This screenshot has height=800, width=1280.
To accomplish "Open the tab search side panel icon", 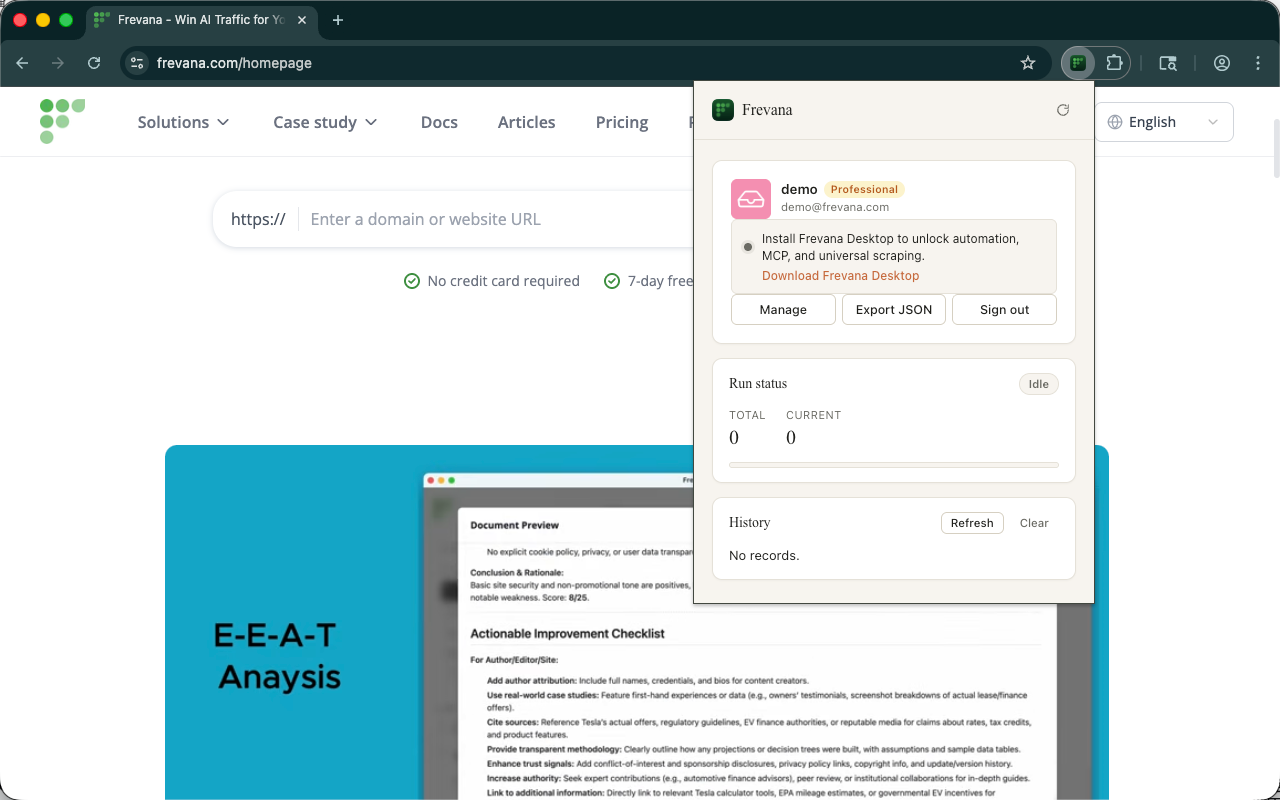I will pyautogui.click(x=1168, y=63).
